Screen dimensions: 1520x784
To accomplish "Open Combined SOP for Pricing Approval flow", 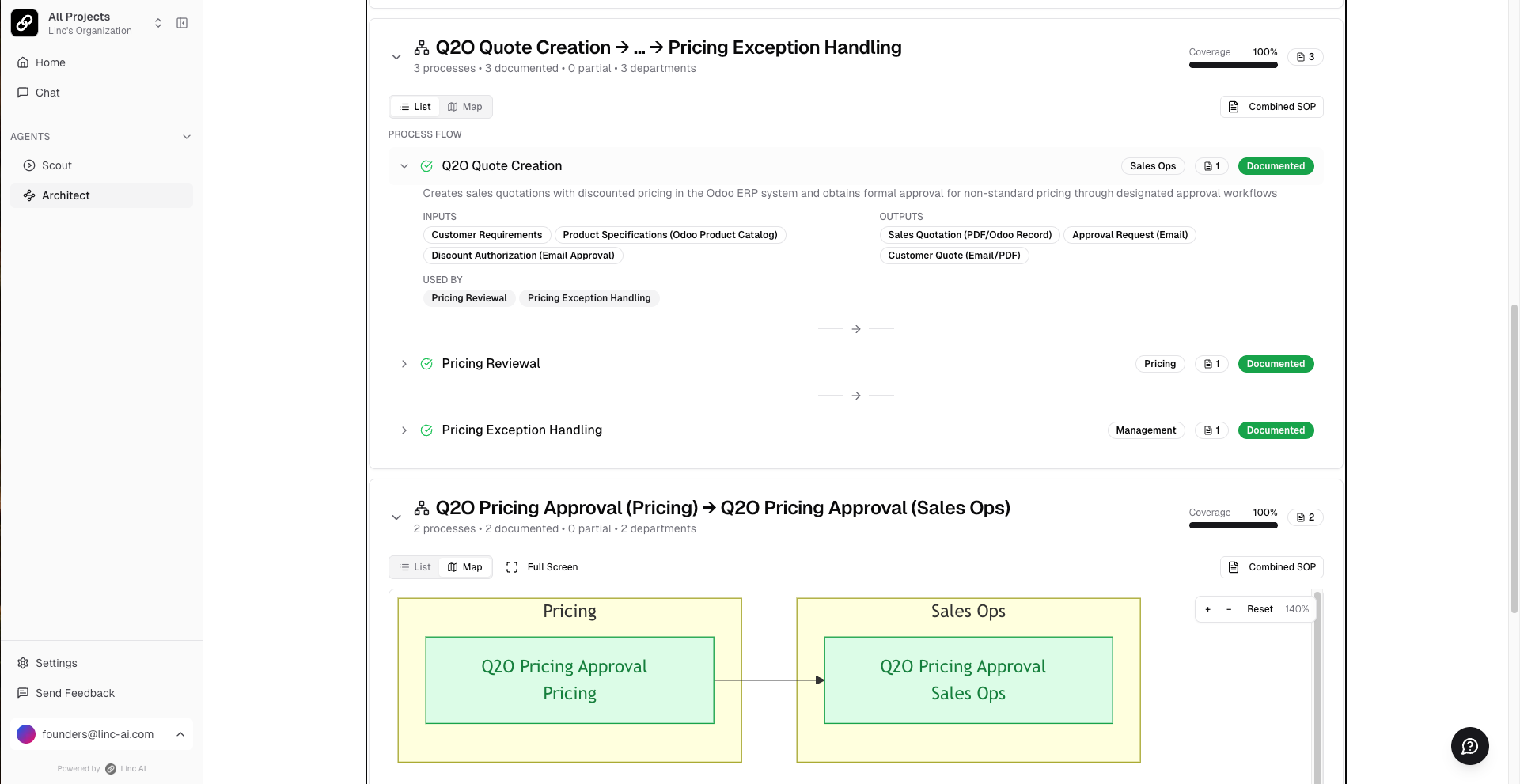I will coord(1272,567).
